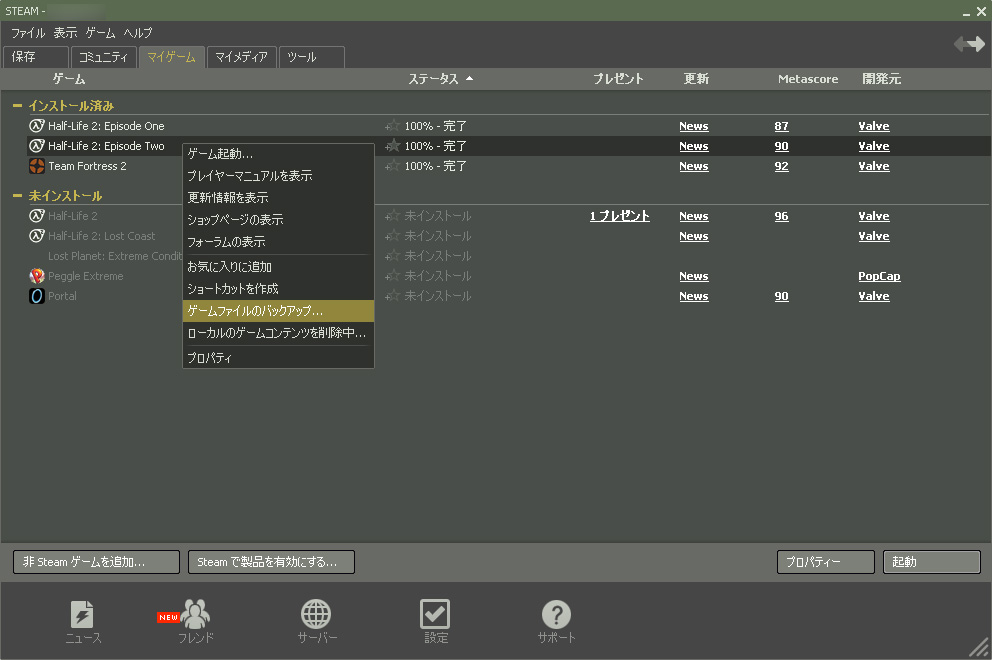Open Metascore 96 link for Half-Life 2
This screenshot has width=992, height=660.
coord(781,216)
